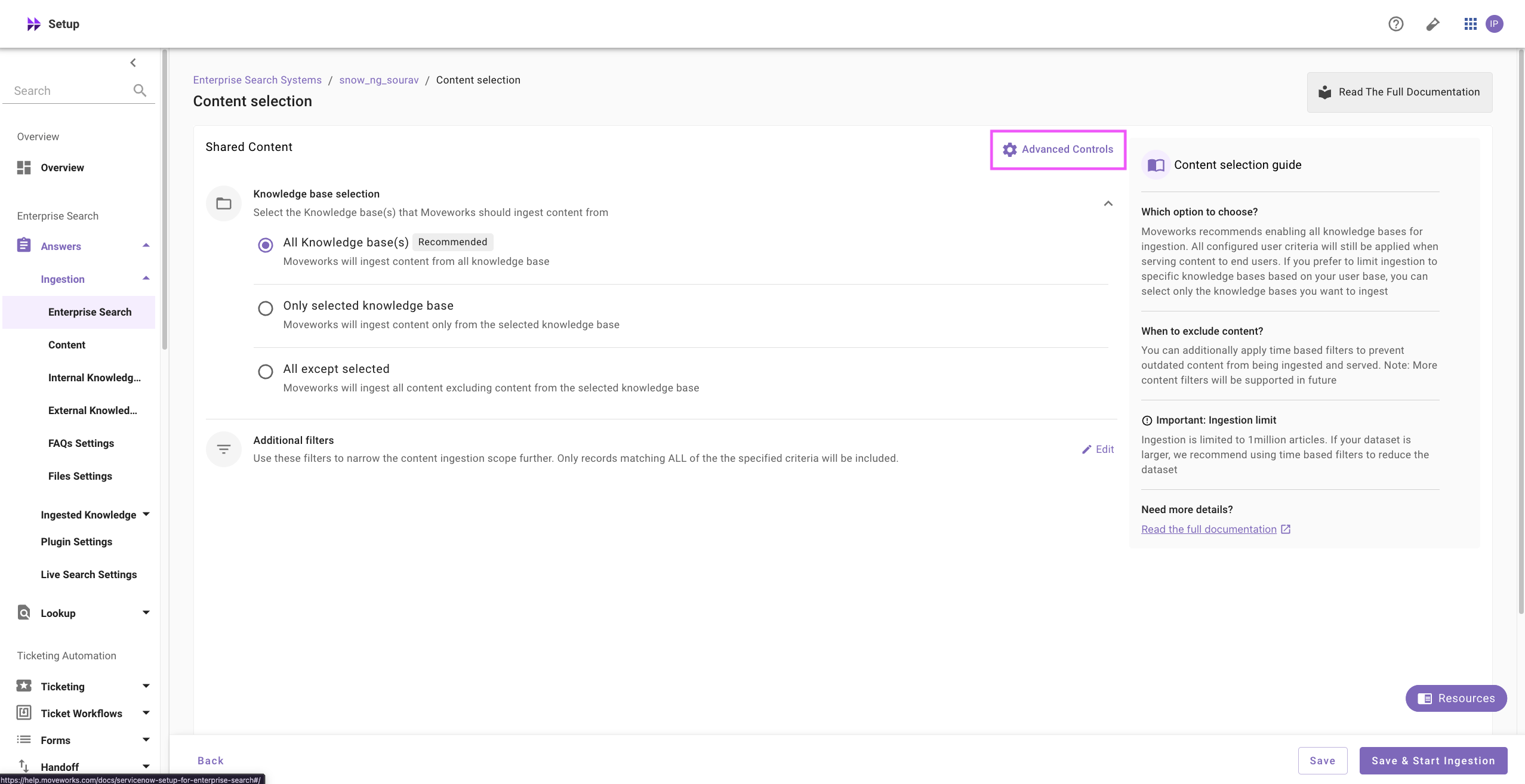Open FAQs Settings in sidebar
Image resolution: width=1525 pixels, height=784 pixels.
tap(81, 443)
